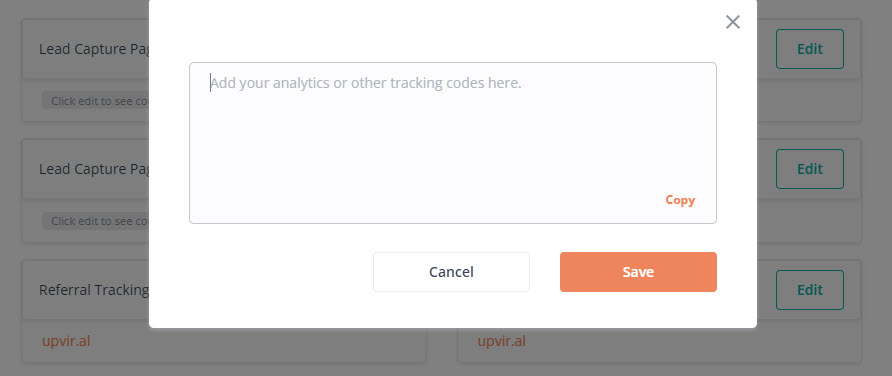The height and width of the screenshot is (376, 892).
Task: Close the tracking code dialog with the X icon
Action: 733,22
